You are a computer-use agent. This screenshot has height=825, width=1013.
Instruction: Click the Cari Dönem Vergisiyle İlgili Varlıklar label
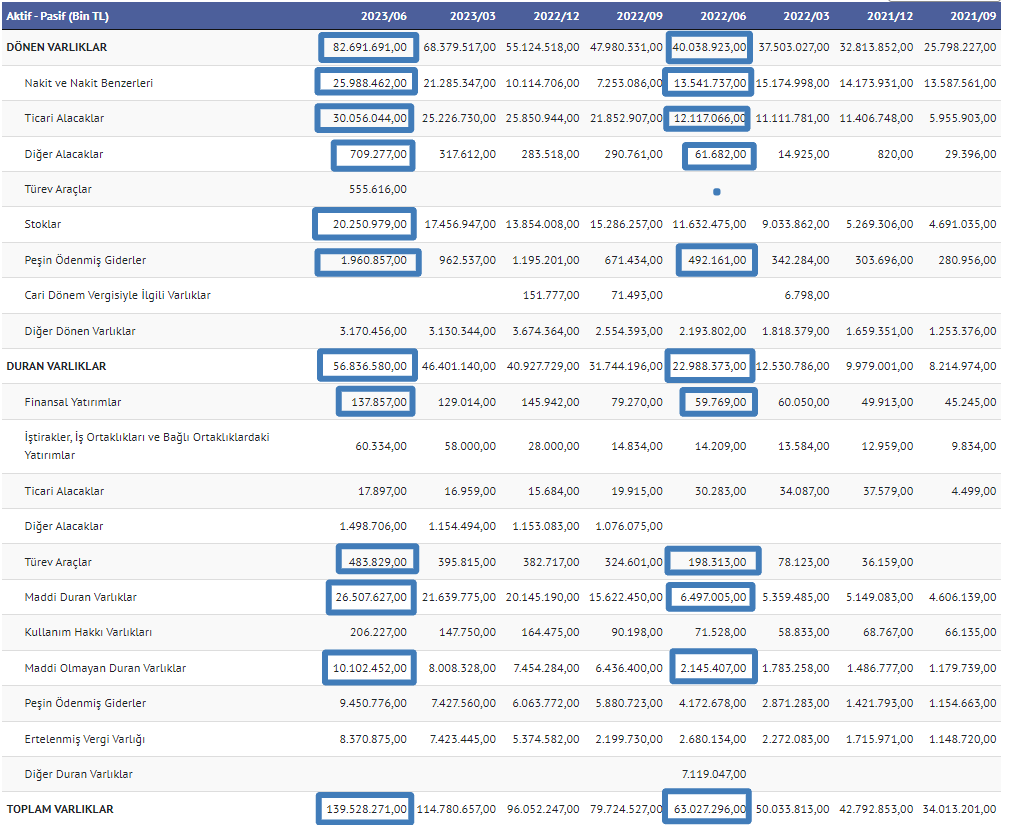click(118, 296)
